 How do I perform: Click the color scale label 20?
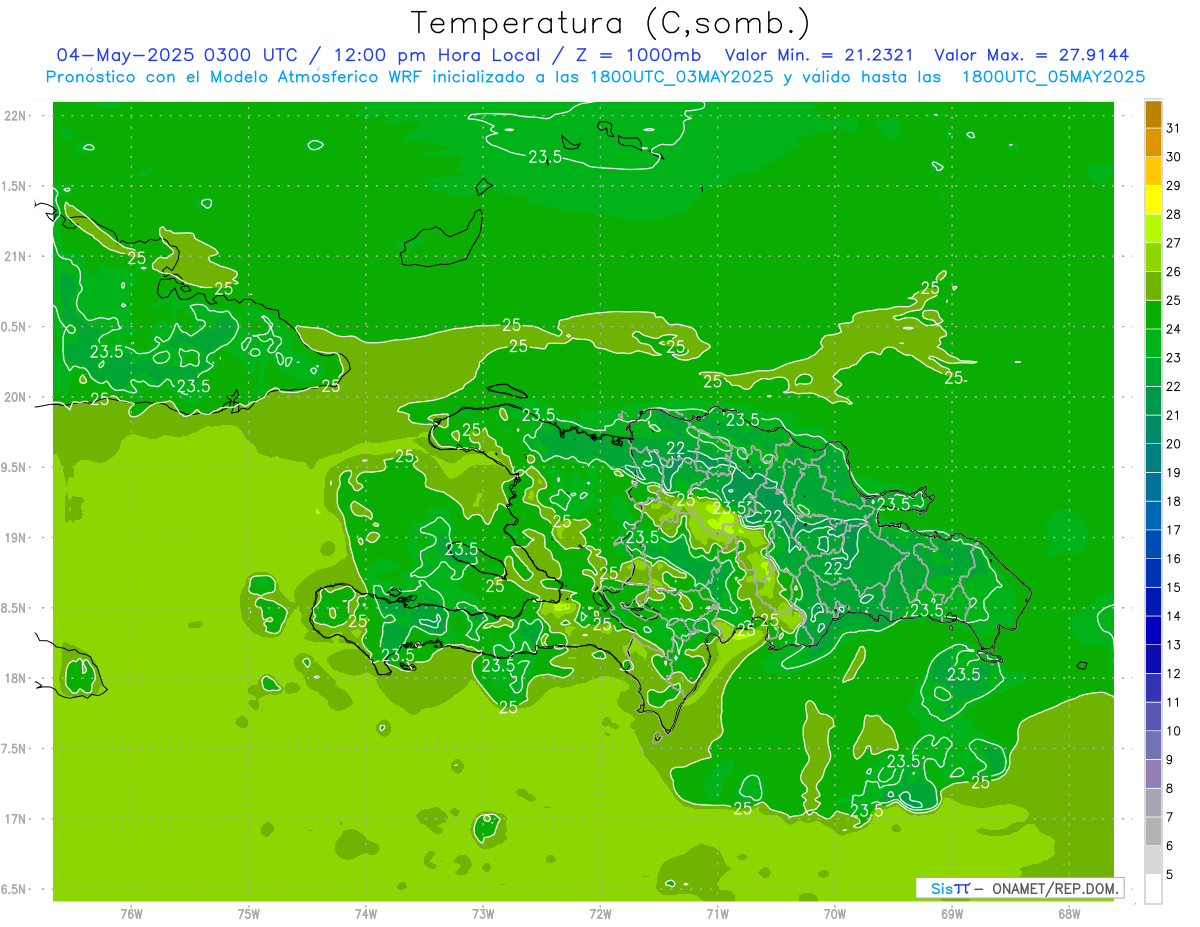[1173, 444]
